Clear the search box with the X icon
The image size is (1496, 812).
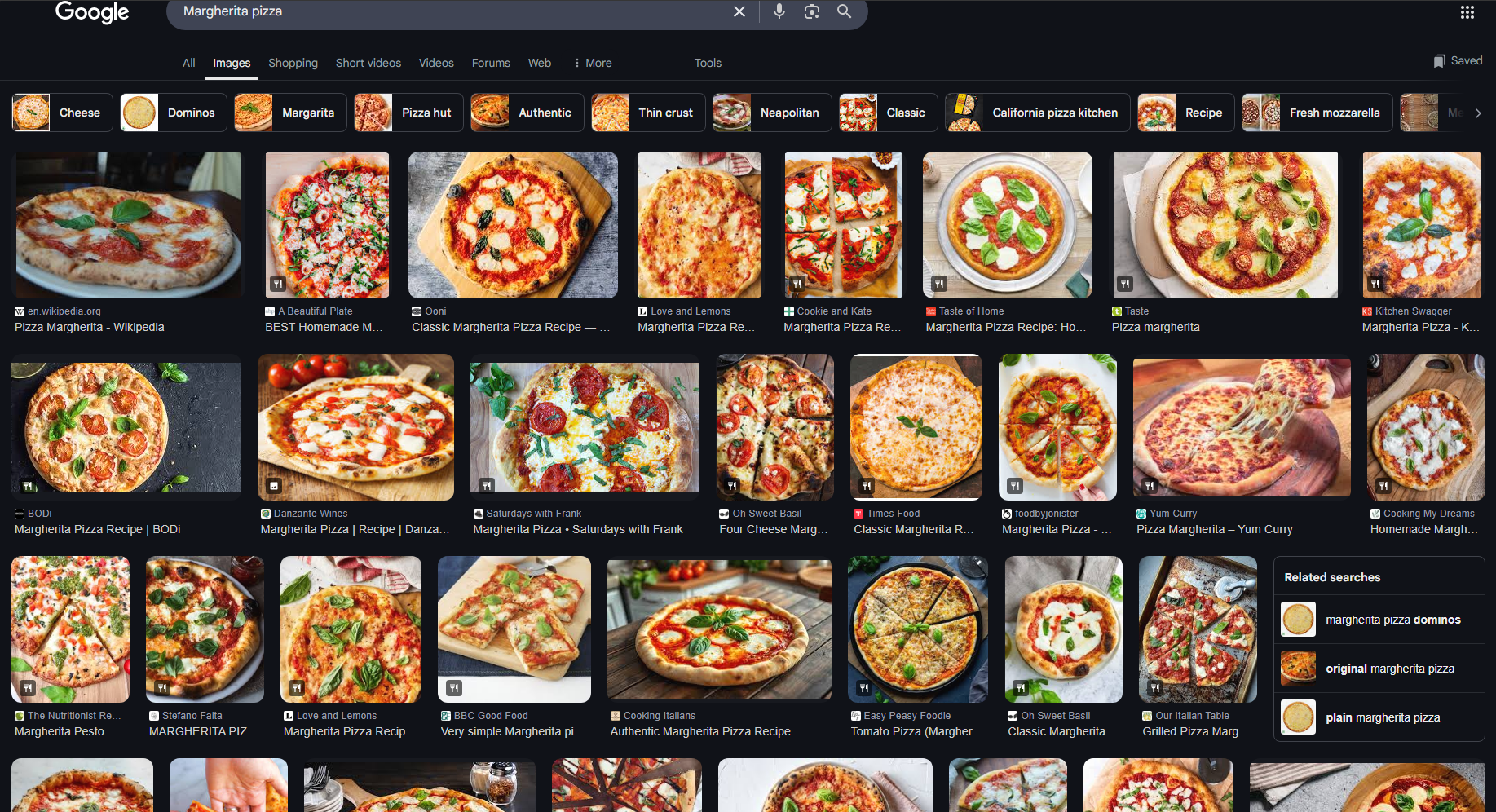point(739,11)
